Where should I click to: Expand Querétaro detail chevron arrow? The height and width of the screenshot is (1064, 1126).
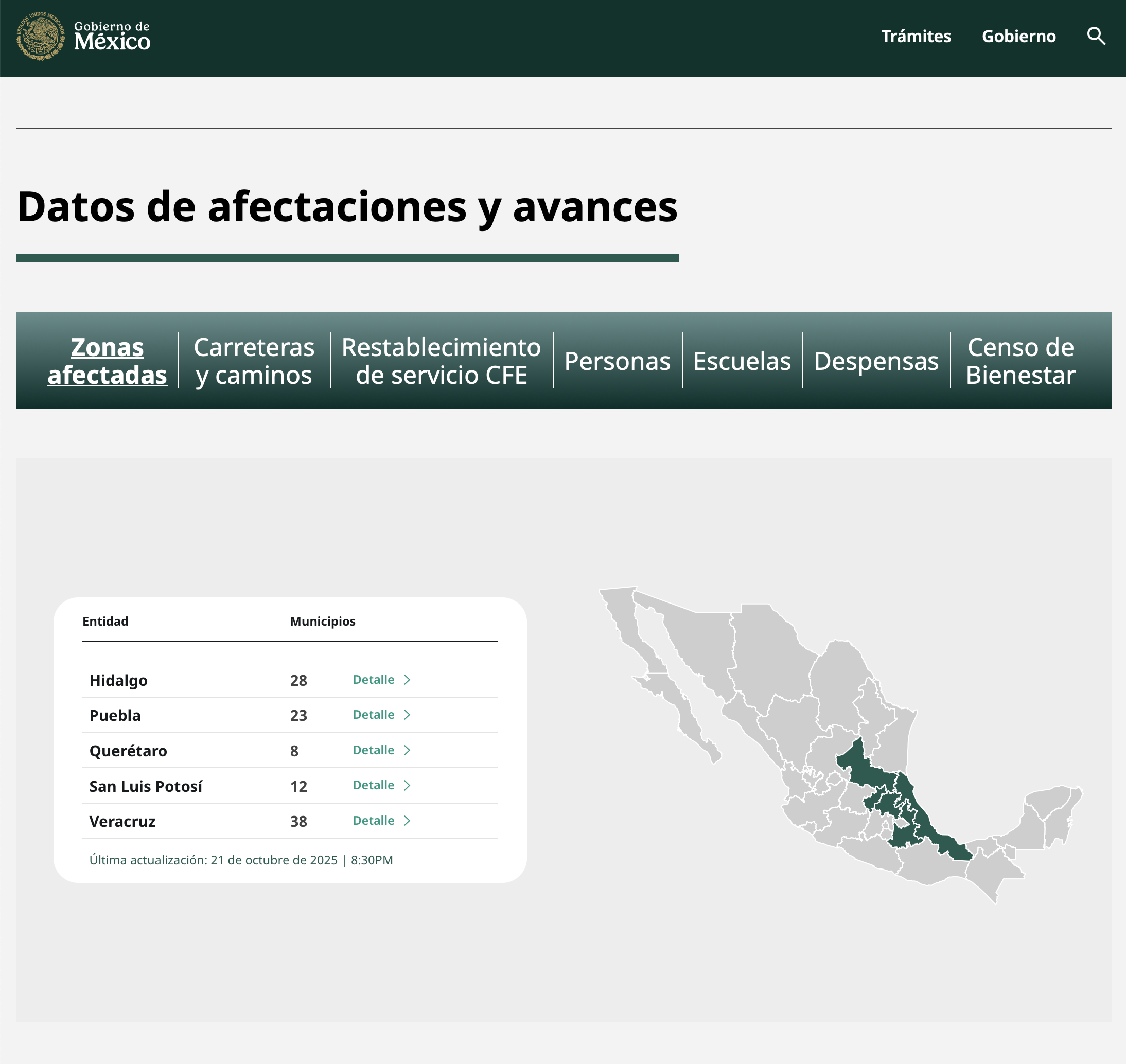tap(407, 750)
